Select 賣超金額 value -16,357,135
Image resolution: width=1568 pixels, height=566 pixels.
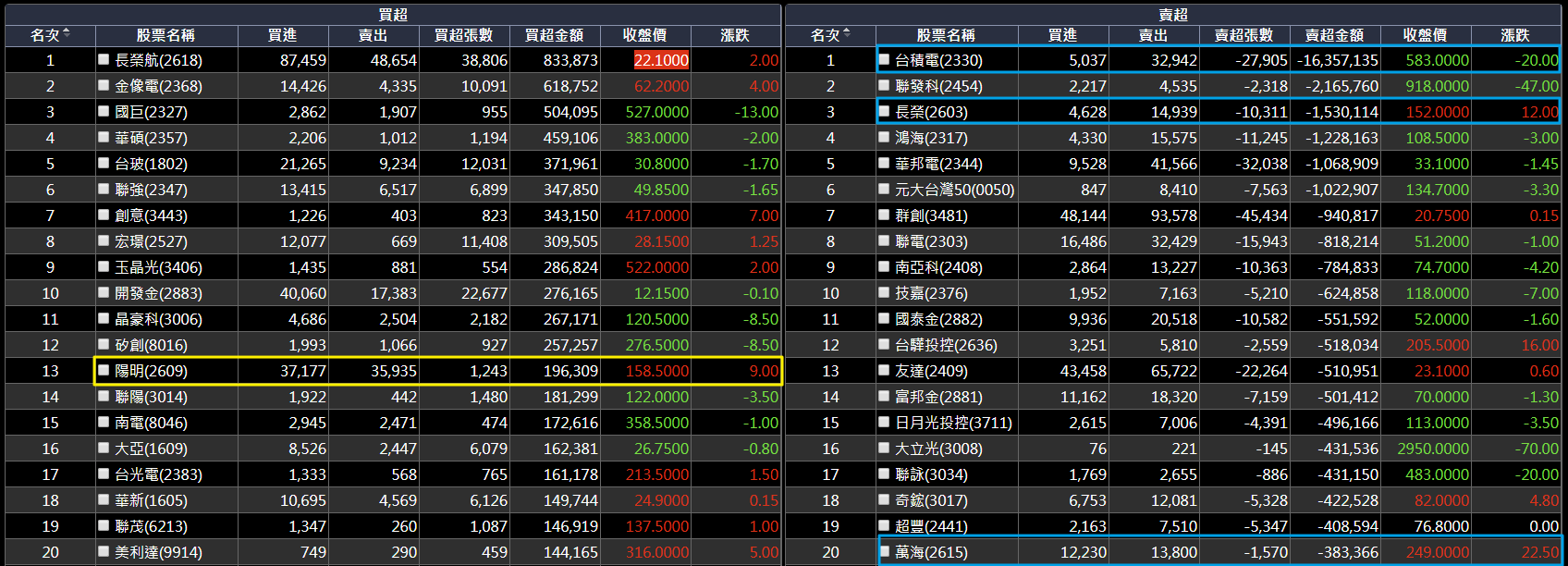click(x=1338, y=60)
